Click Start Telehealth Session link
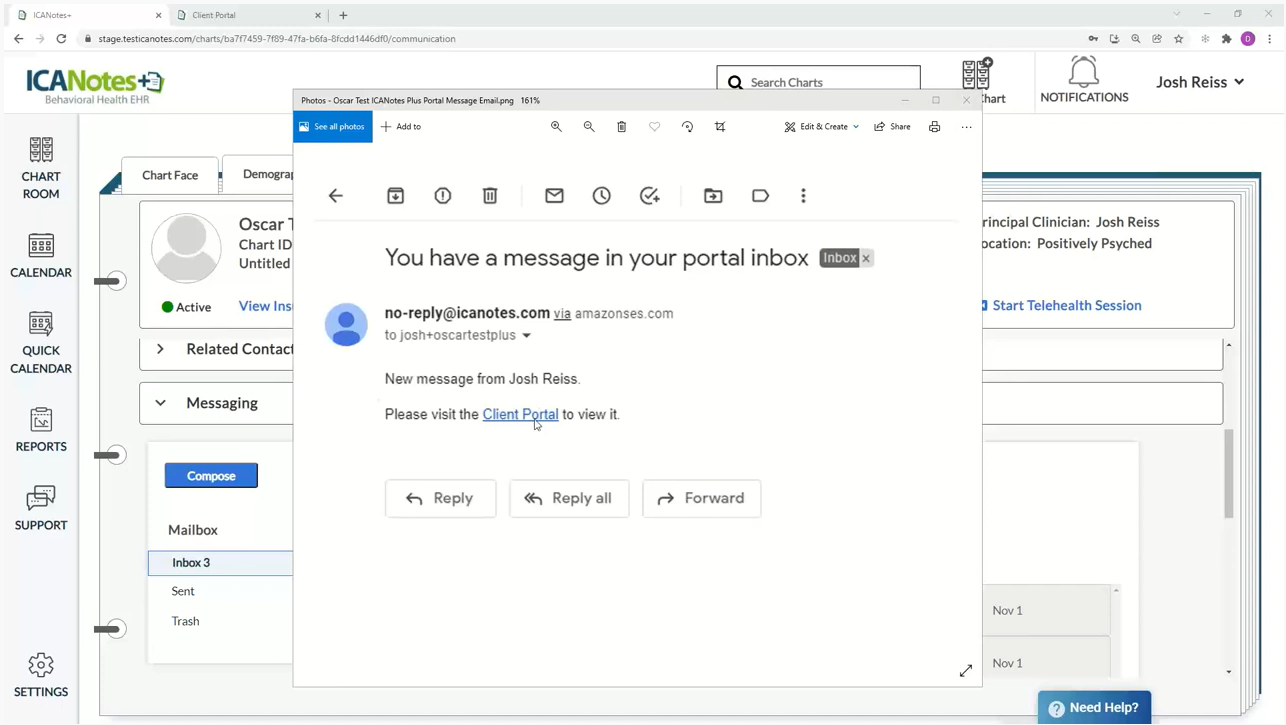The image size is (1286, 725). click(x=1066, y=305)
